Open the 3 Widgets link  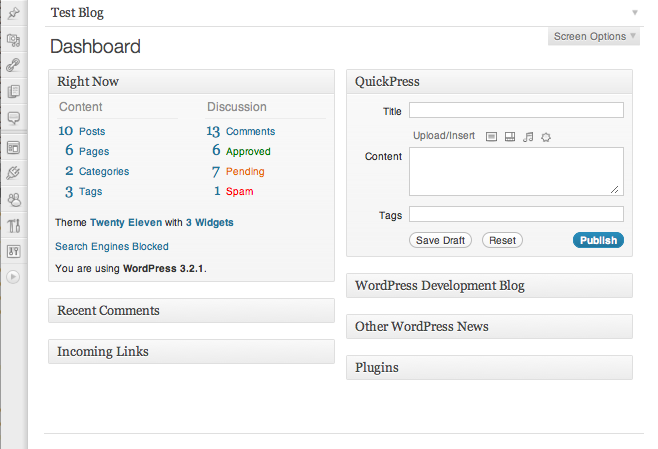(x=209, y=222)
